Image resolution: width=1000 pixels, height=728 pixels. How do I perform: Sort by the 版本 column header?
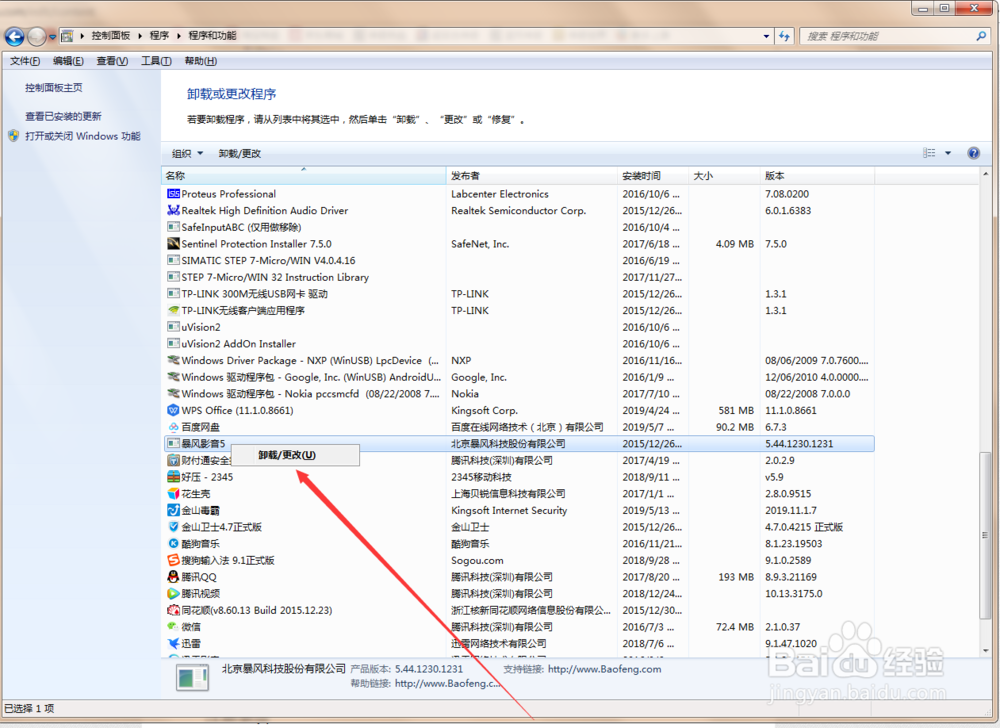pos(817,176)
